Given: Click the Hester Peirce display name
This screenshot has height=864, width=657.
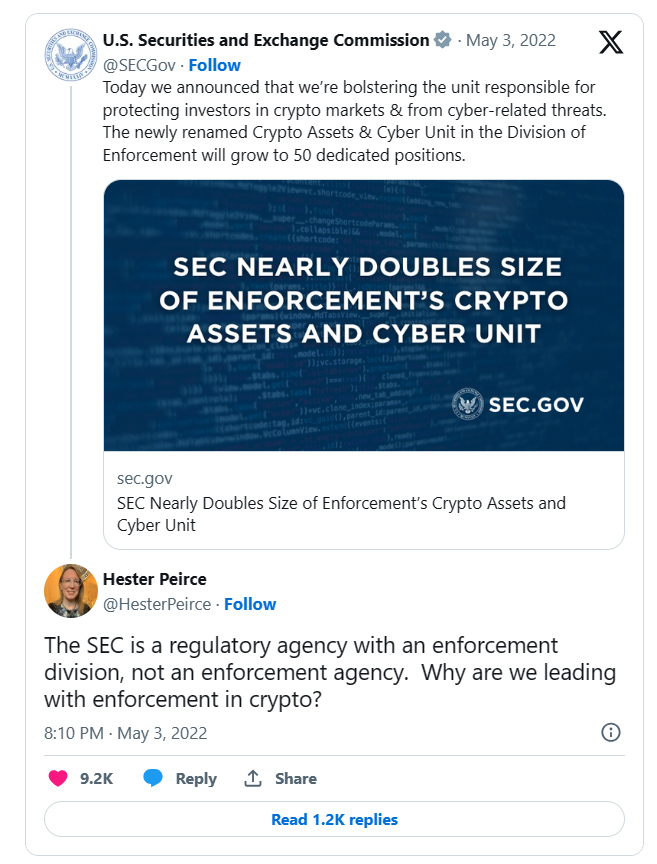Looking at the screenshot, I should [154, 579].
